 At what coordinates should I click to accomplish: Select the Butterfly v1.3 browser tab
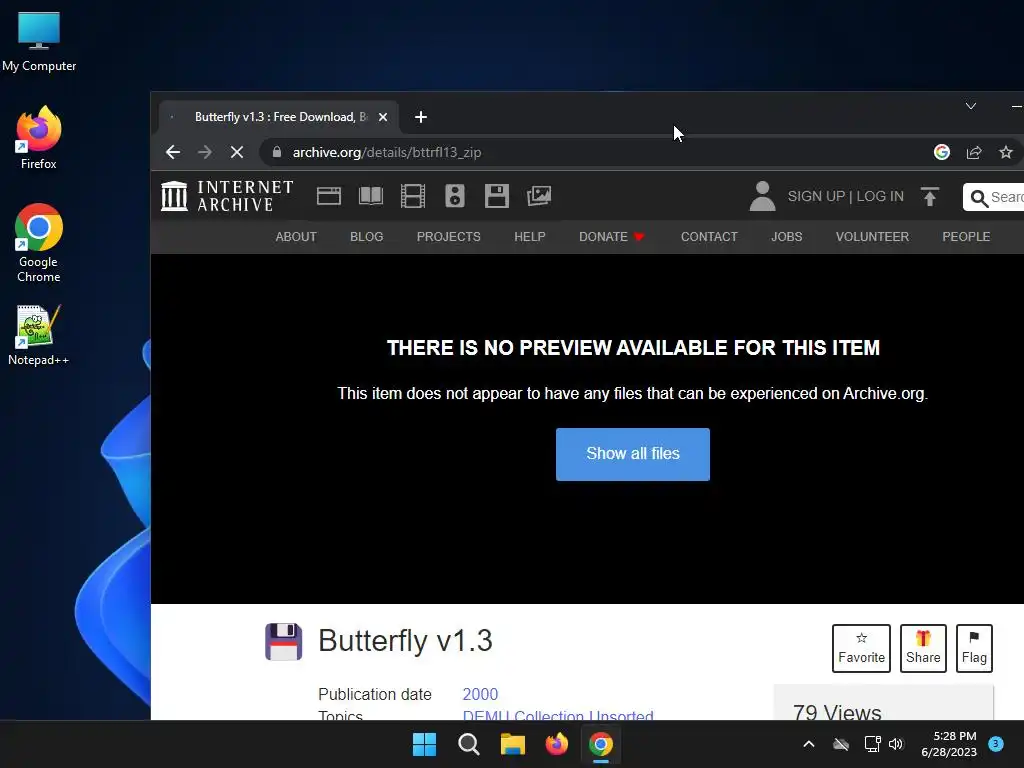279,117
